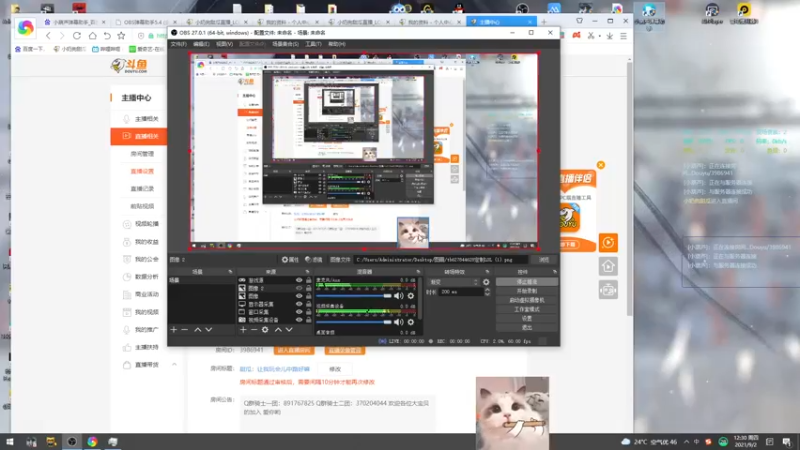Pop out the transitions dock panel icon
Image resolution: width=800 pixels, height=450 pixels.
487,272
